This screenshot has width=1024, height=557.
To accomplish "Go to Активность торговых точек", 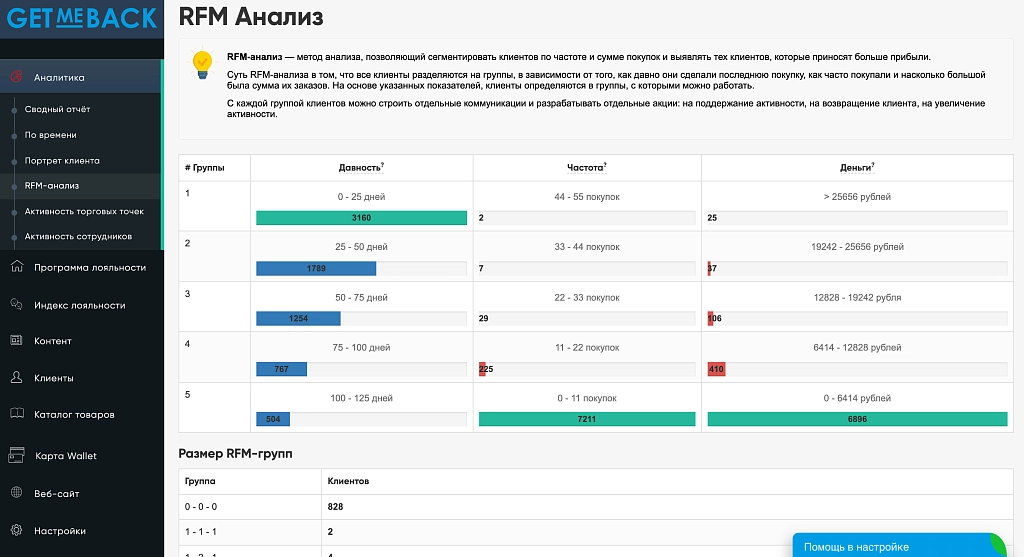I will point(84,211).
